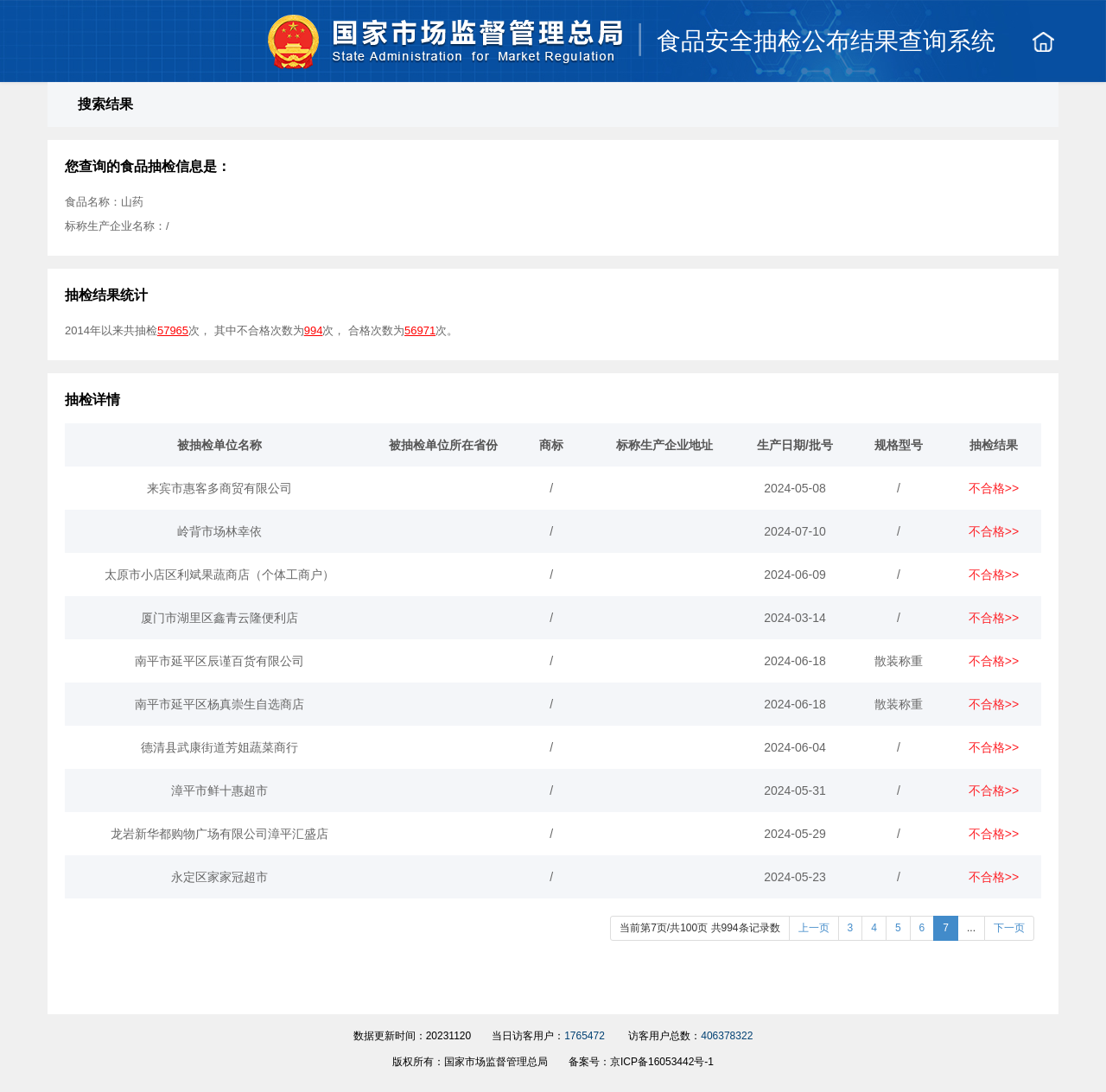Click the 生产日期/批号 column header

[x=795, y=445]
